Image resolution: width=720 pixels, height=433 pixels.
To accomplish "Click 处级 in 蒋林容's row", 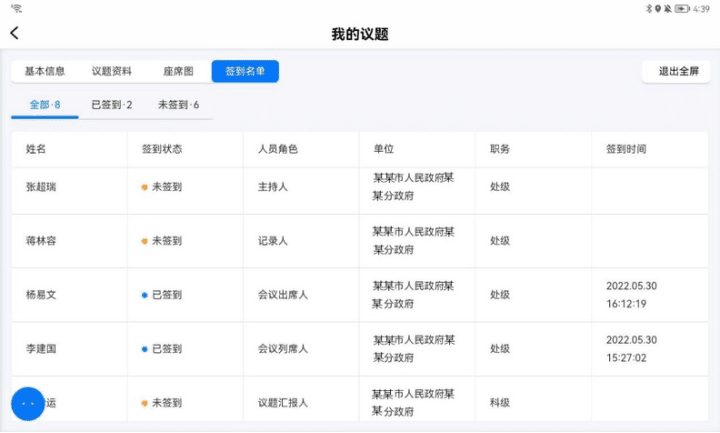I will point(500,241).
